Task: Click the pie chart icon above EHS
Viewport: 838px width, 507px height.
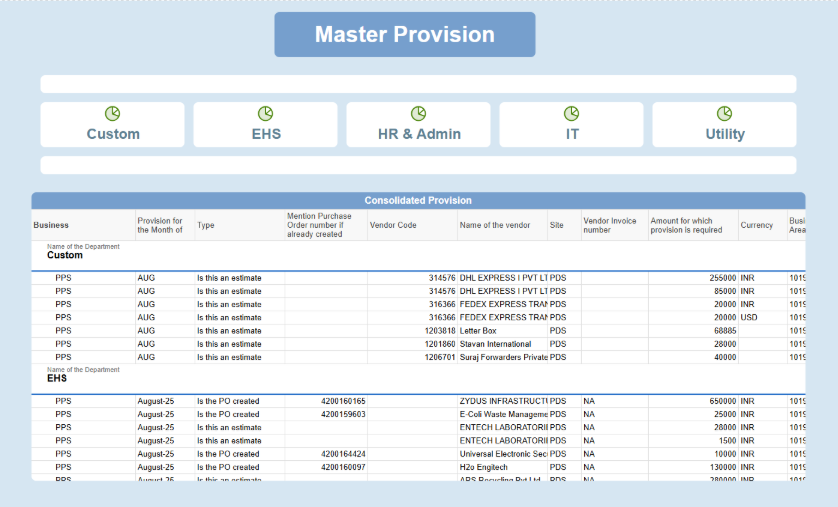Action: (x=266, y=114)
